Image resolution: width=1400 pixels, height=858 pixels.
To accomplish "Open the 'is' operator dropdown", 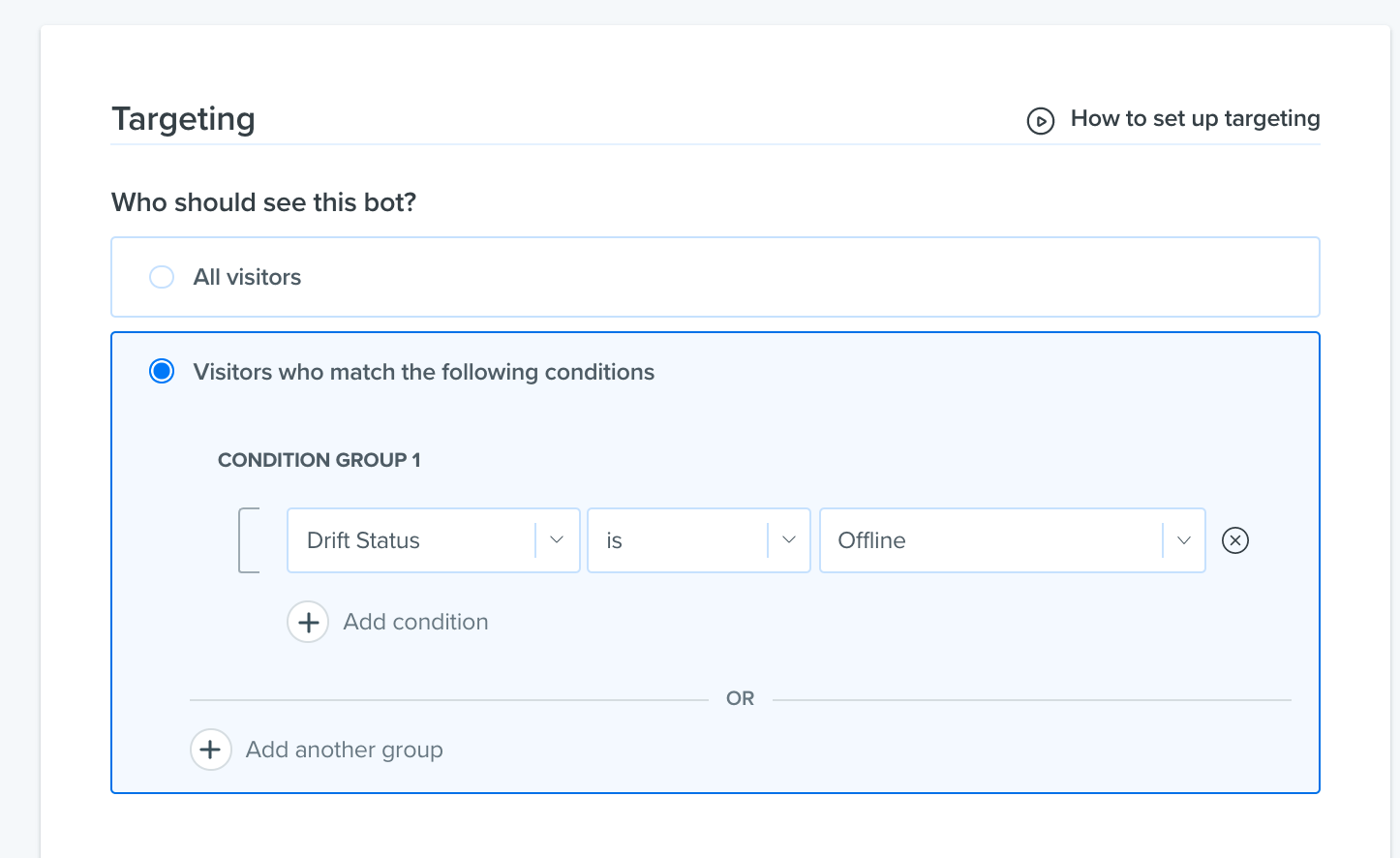I will tap(699, 540).
